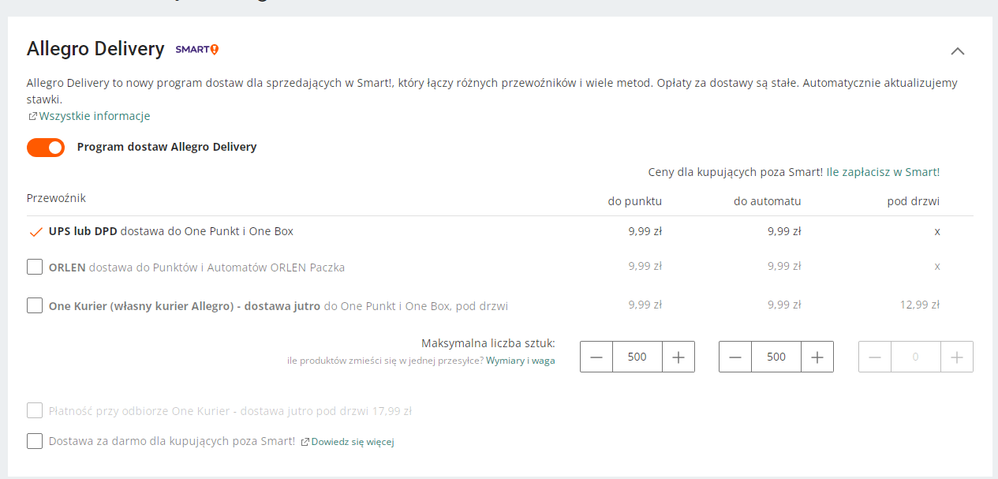Click the disabled pod drzwi minus button

[x=875, y=357]
